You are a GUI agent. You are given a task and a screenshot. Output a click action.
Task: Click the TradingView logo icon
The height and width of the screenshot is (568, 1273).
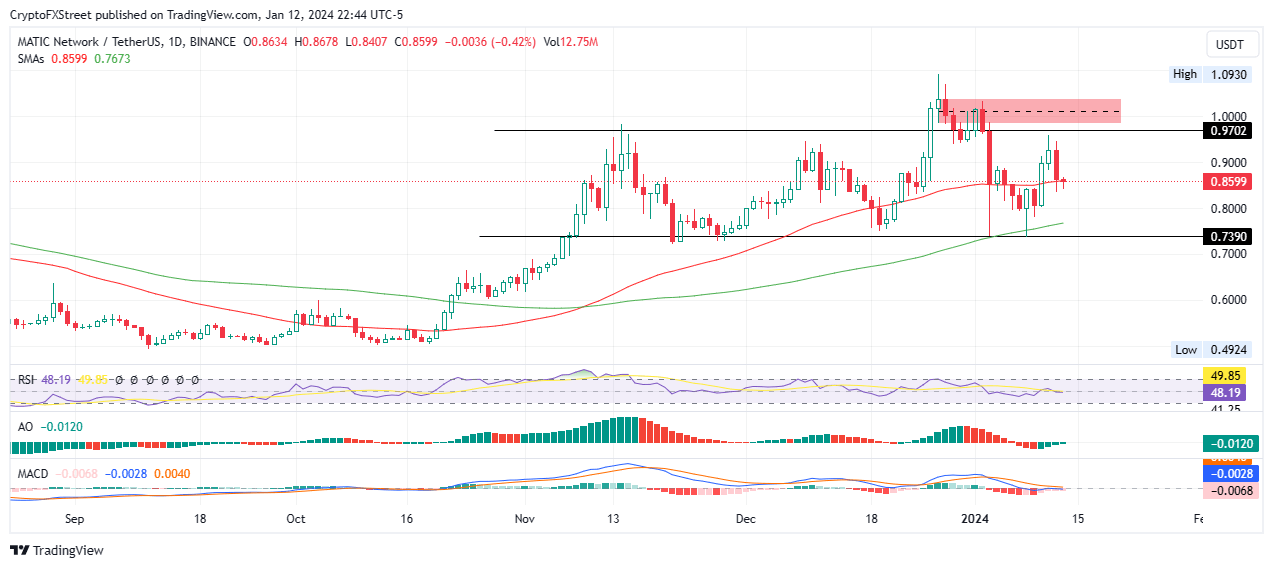click(x=20, y=550)
